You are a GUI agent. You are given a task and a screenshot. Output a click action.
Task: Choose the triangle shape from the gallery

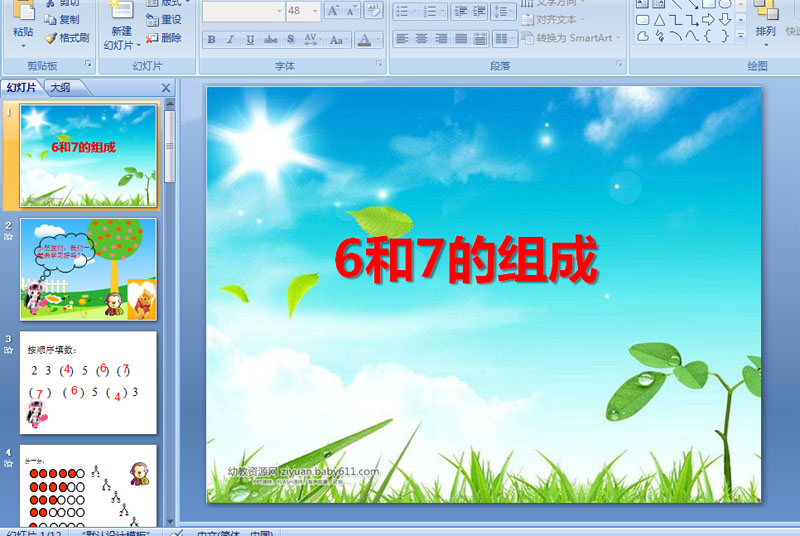[659, 20]
